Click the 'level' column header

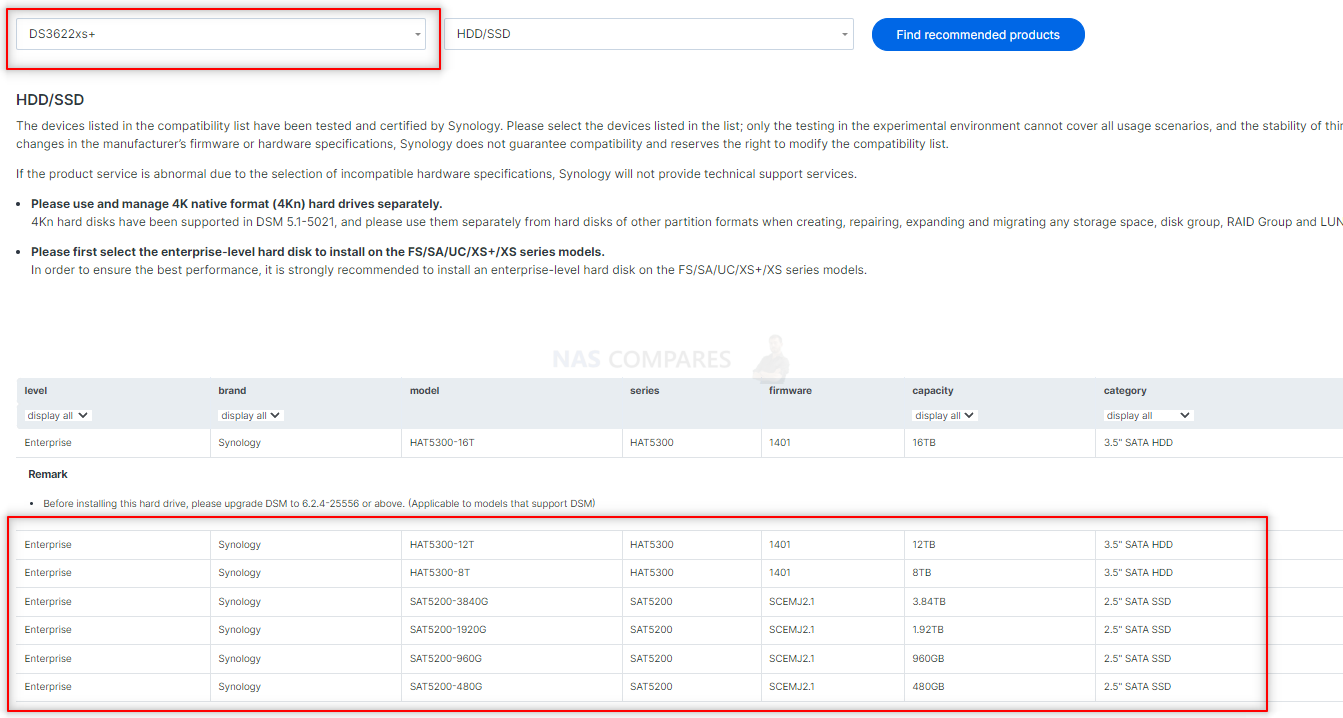point(36,391)
